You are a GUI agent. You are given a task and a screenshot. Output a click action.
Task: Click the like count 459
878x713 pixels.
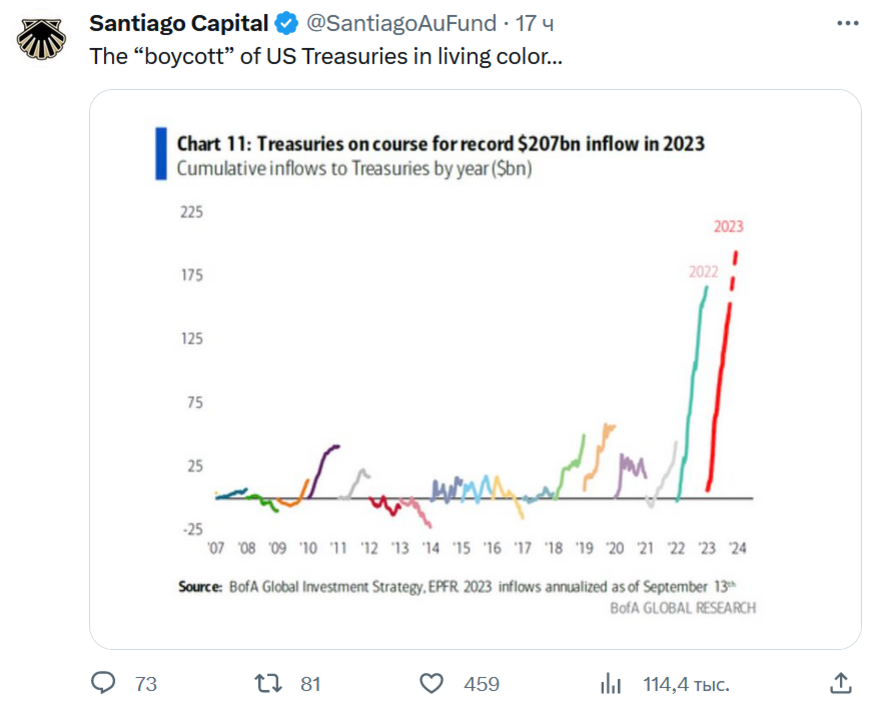pos(481,684)
